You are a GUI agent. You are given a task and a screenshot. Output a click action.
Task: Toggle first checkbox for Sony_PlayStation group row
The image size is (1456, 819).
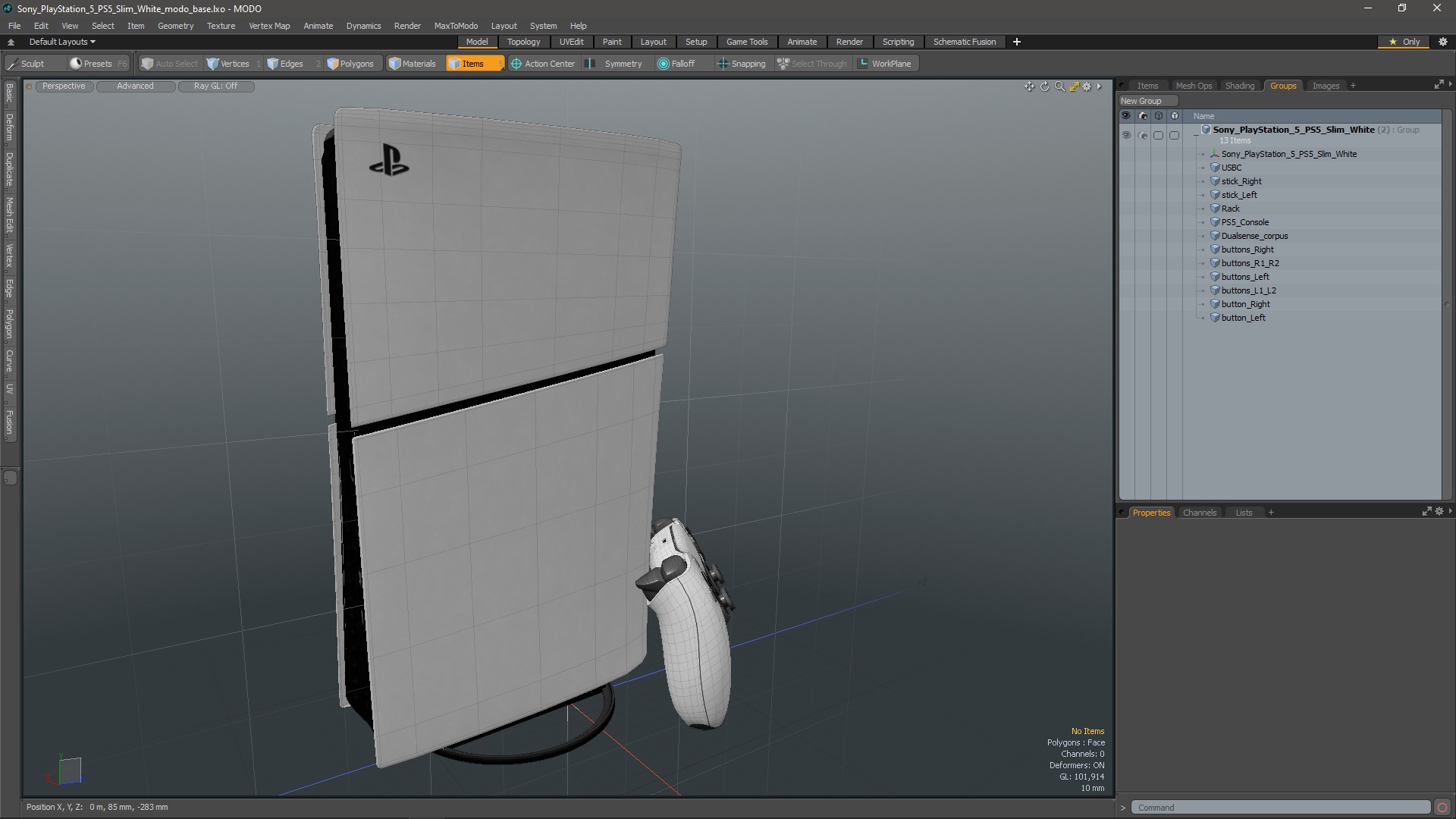coord(1158,135)
